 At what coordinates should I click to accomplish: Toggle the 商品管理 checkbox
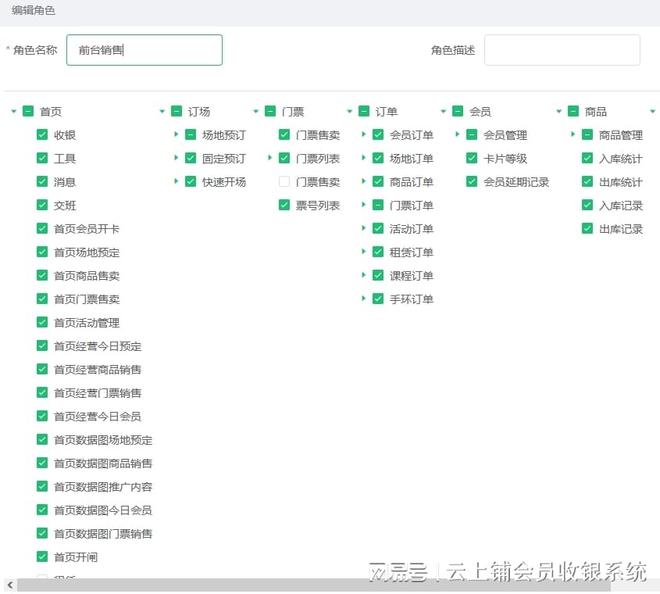pos(588,135)
